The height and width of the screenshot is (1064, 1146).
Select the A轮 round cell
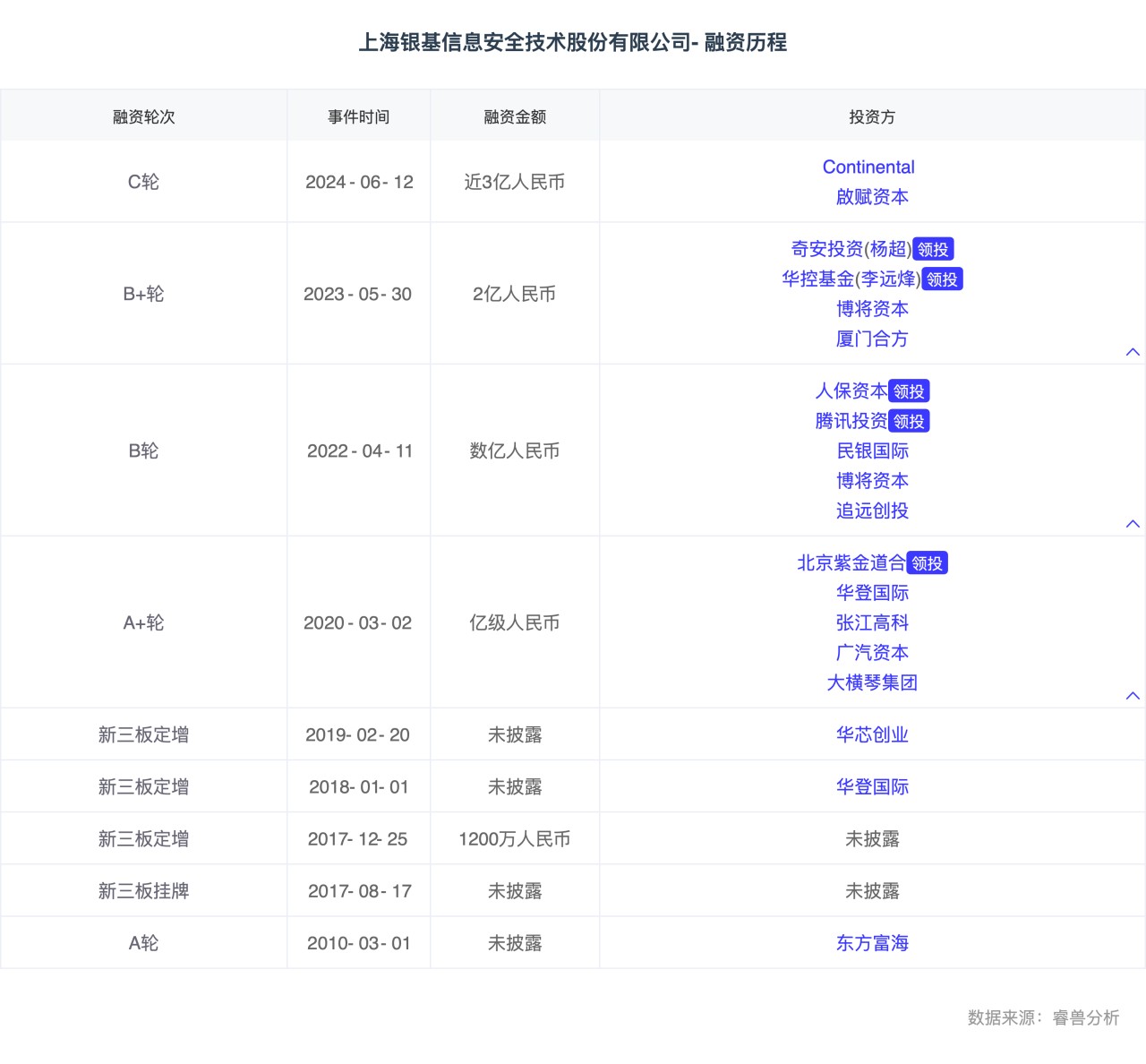(x=143, y=943)
